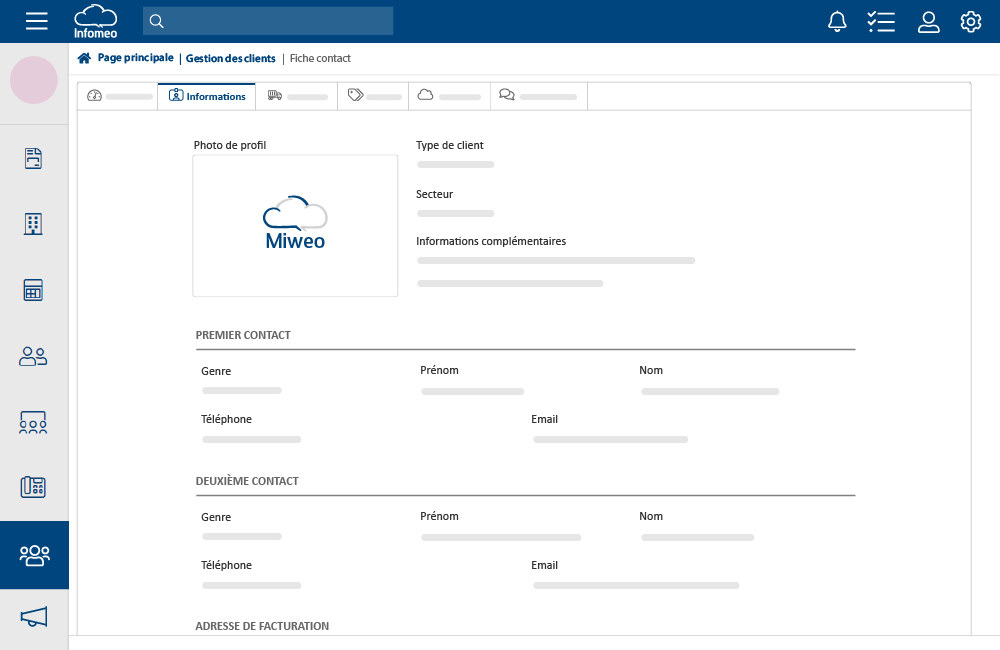Open the fax machine sidebar icon
Image resolution: width=1000 pixels, height=650 pixels.
pos(33,487)
